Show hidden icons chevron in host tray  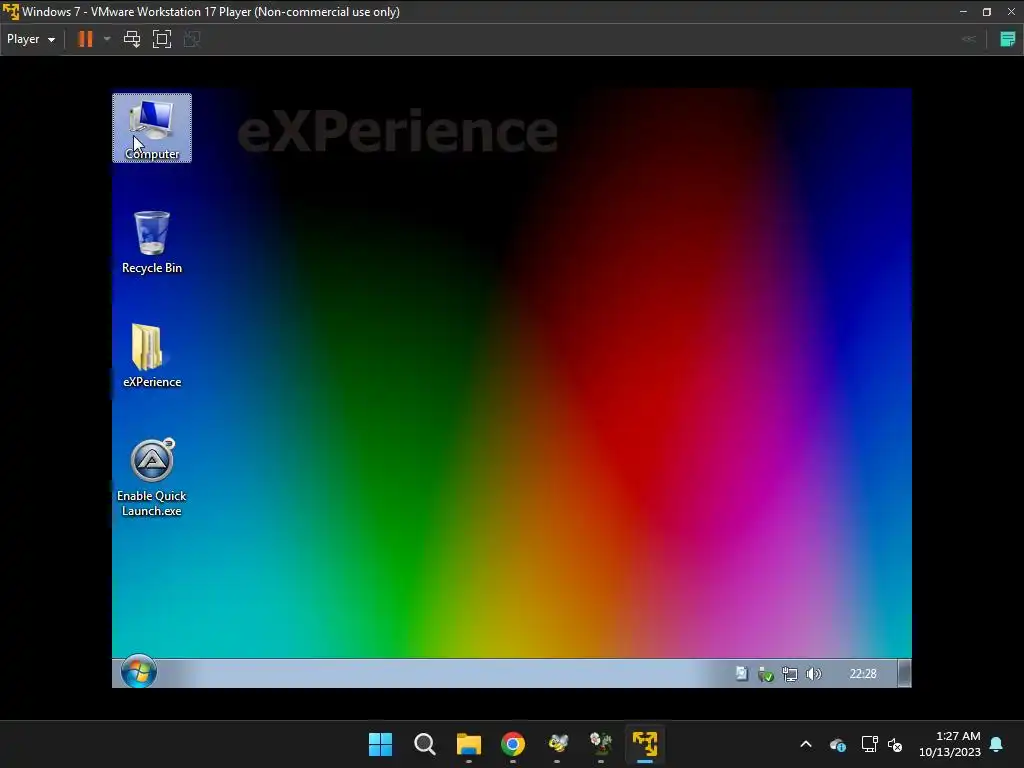(806, 744)
